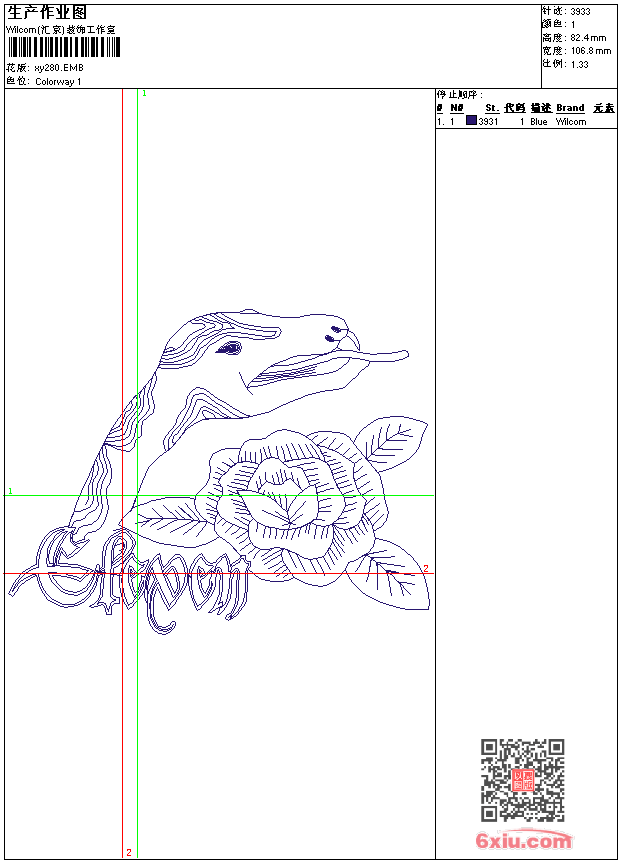Click the Wilcom brand entry in table
Screen dimensions: 620x860
[x=571, y=121]
